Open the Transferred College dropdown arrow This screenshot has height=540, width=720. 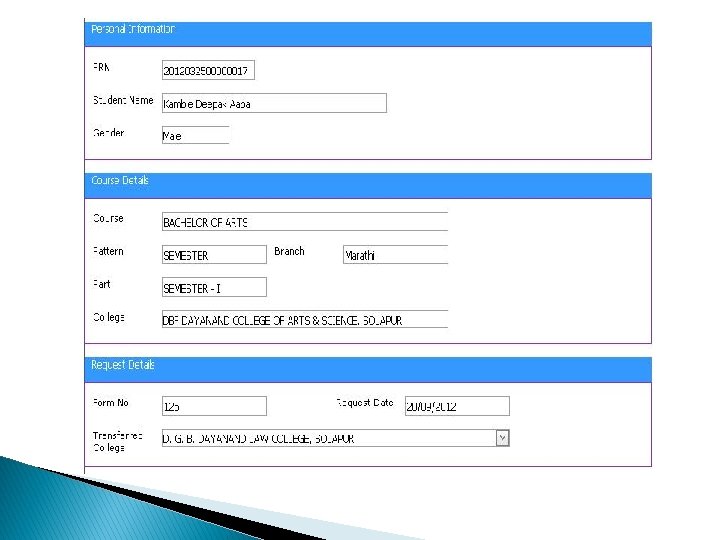[502, 439]
